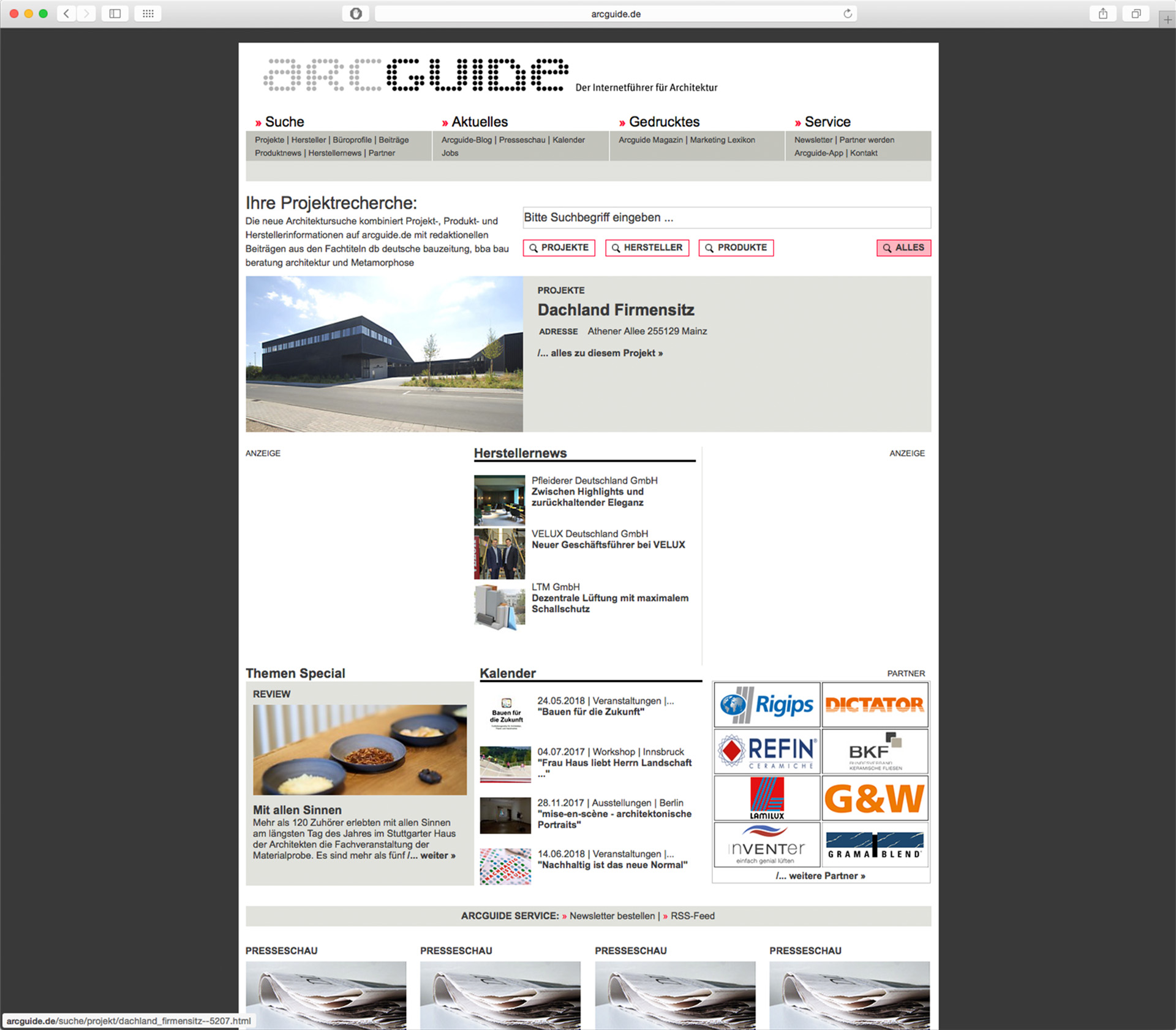Open the Aktuelles menu heading

(x=479, y=122)
